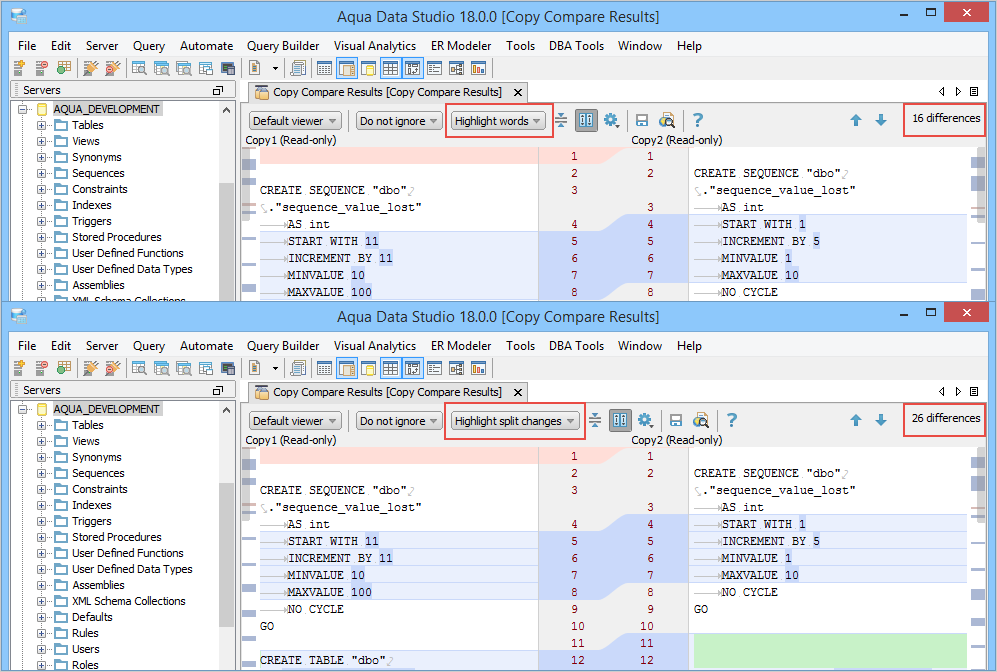Open the Highlight split changes dropdown
This screenshot has width=997, height=672.
(515, 421)
